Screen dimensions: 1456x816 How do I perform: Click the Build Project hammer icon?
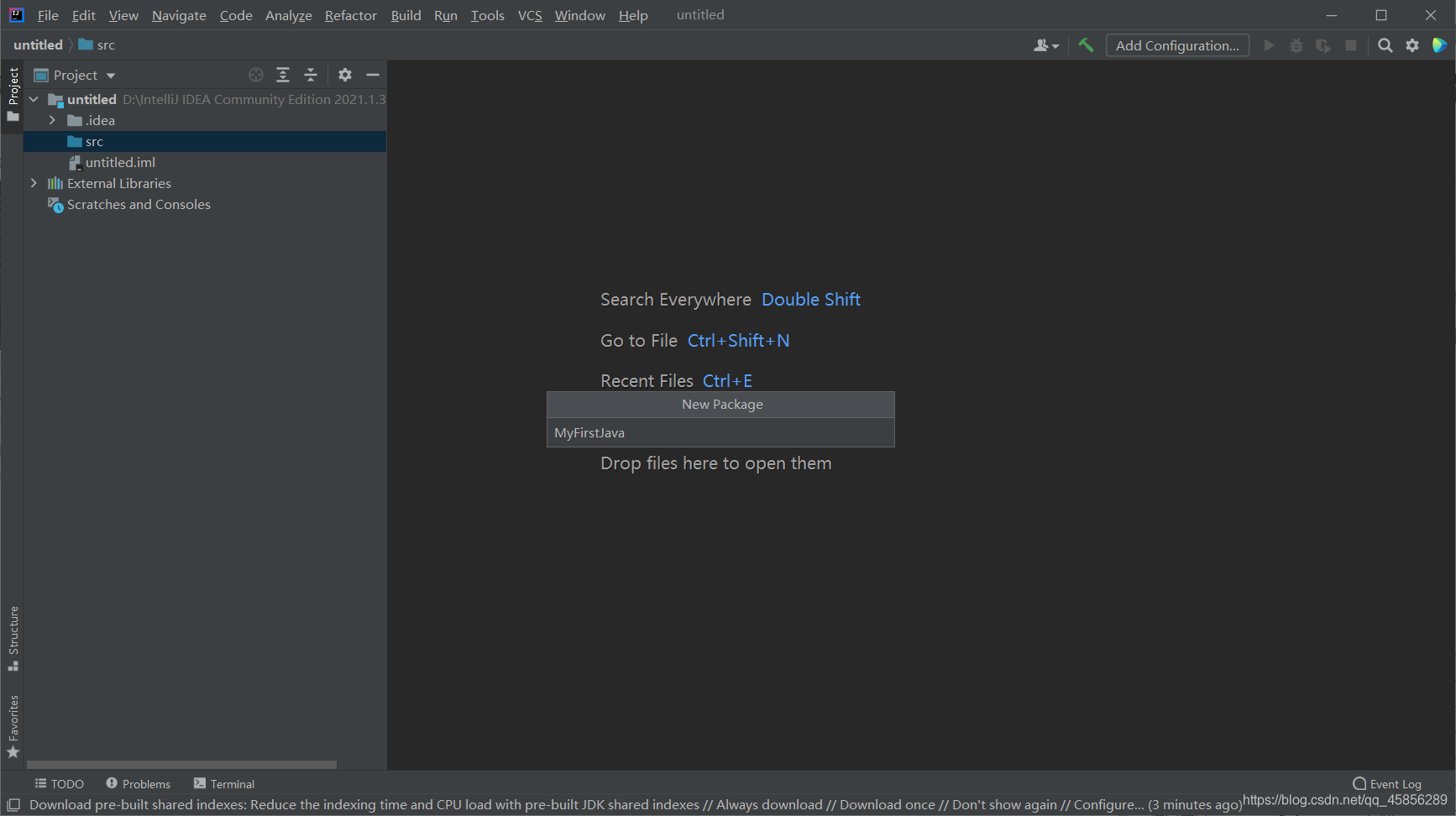(1086, 45)
